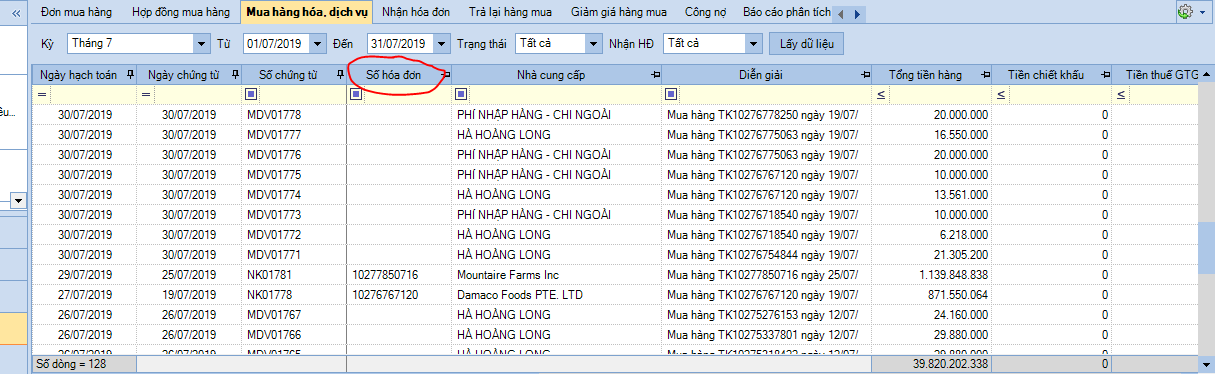
Task: Open the Từ start date picker
Action: 318,44
